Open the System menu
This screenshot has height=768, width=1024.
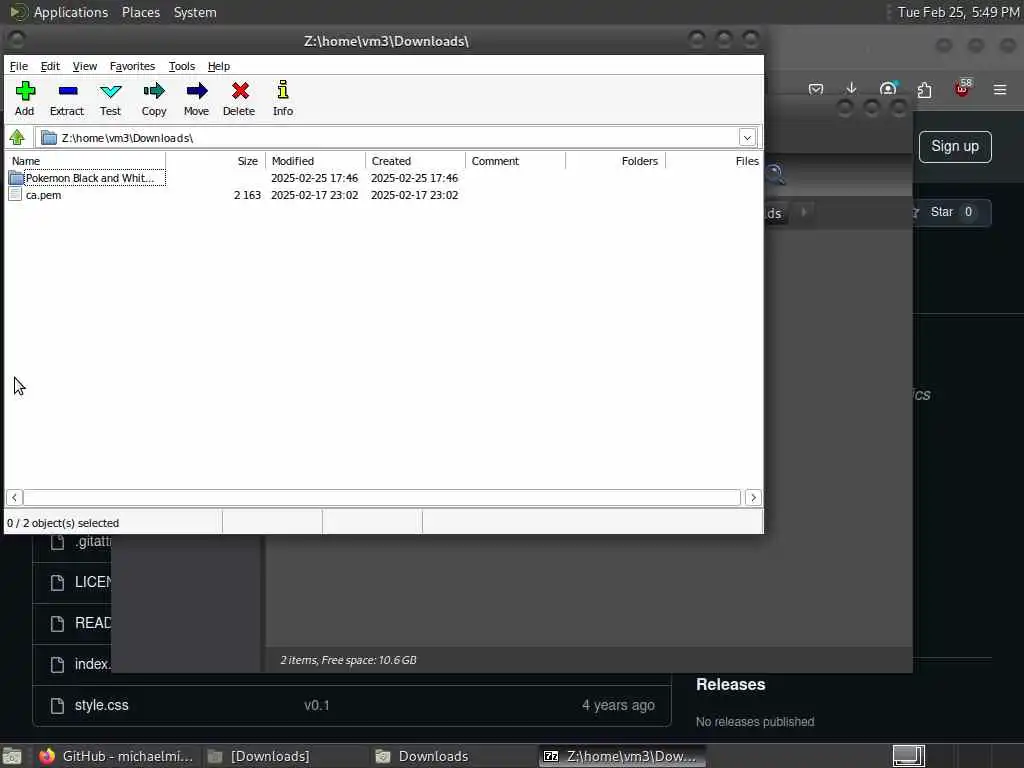coord(195,12)
